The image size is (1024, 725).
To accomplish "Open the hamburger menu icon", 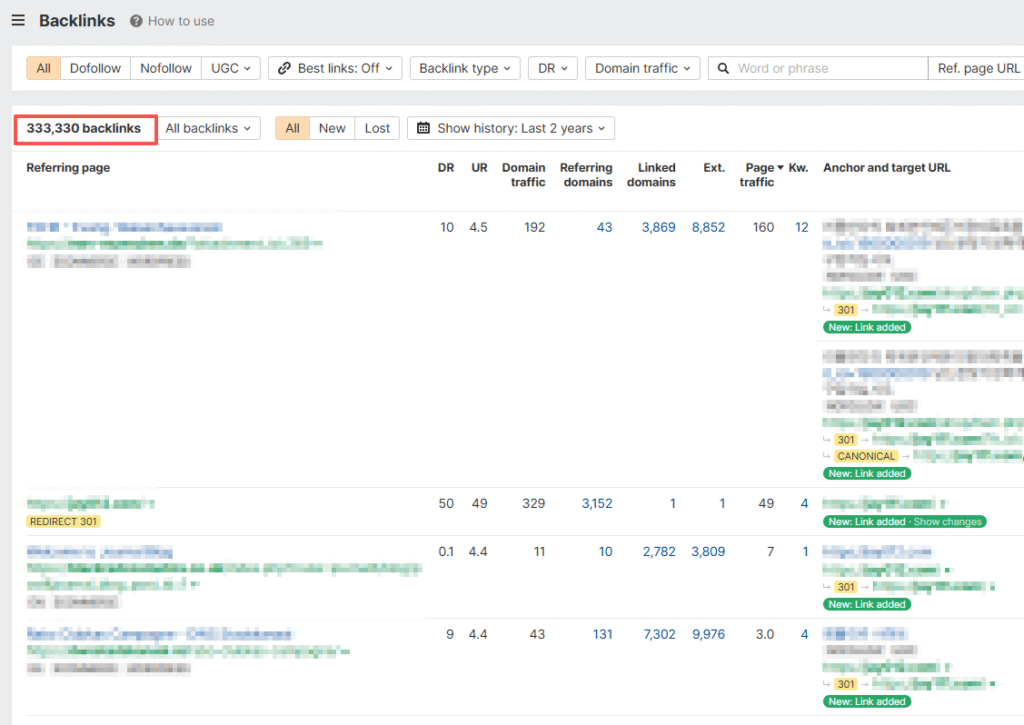I will [18, 21].
